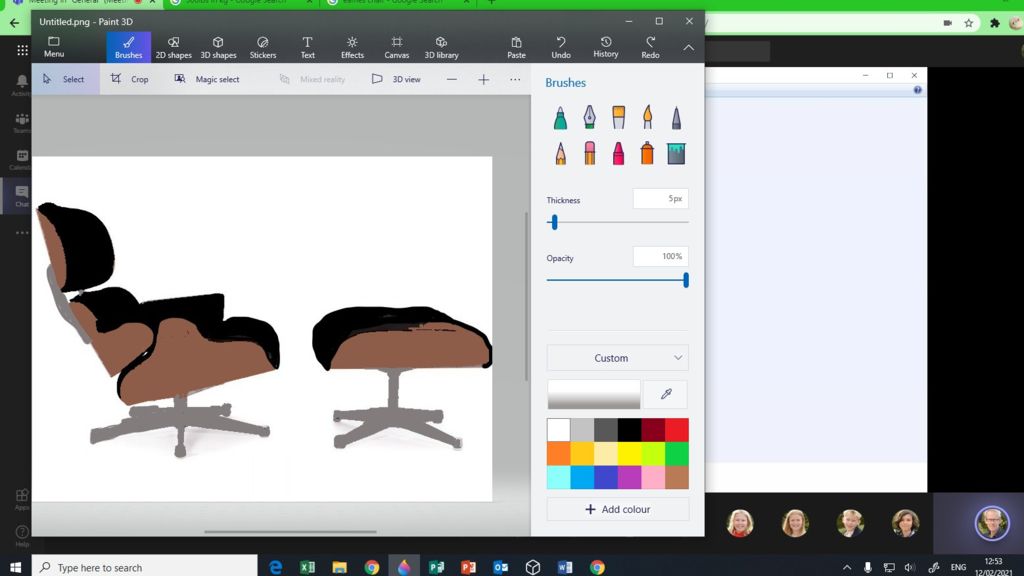Open the History panel
The width and height of the screenshot is (1024, 576).
point(605,47)
